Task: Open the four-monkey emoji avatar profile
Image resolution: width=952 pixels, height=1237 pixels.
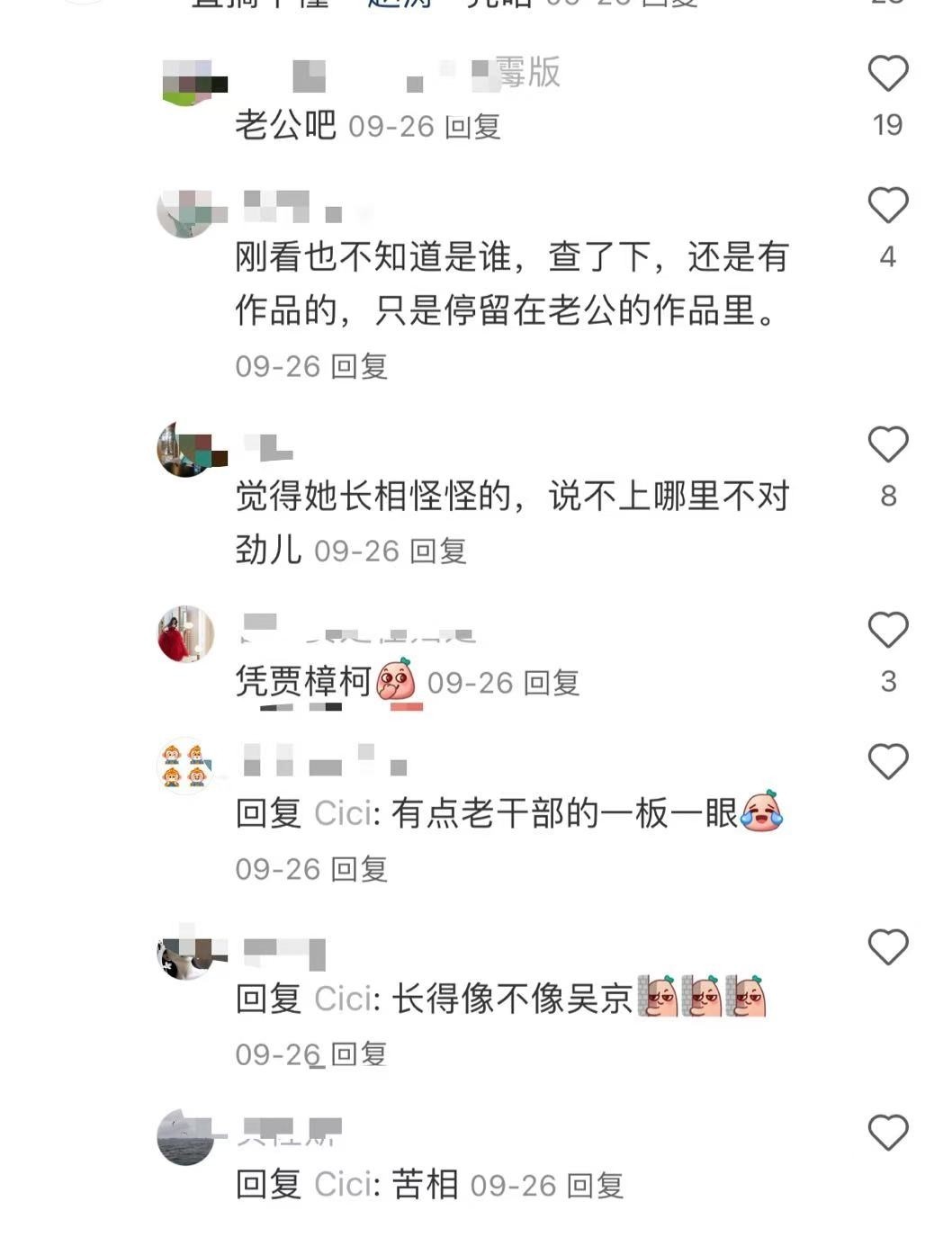Action: click(186, 766)
